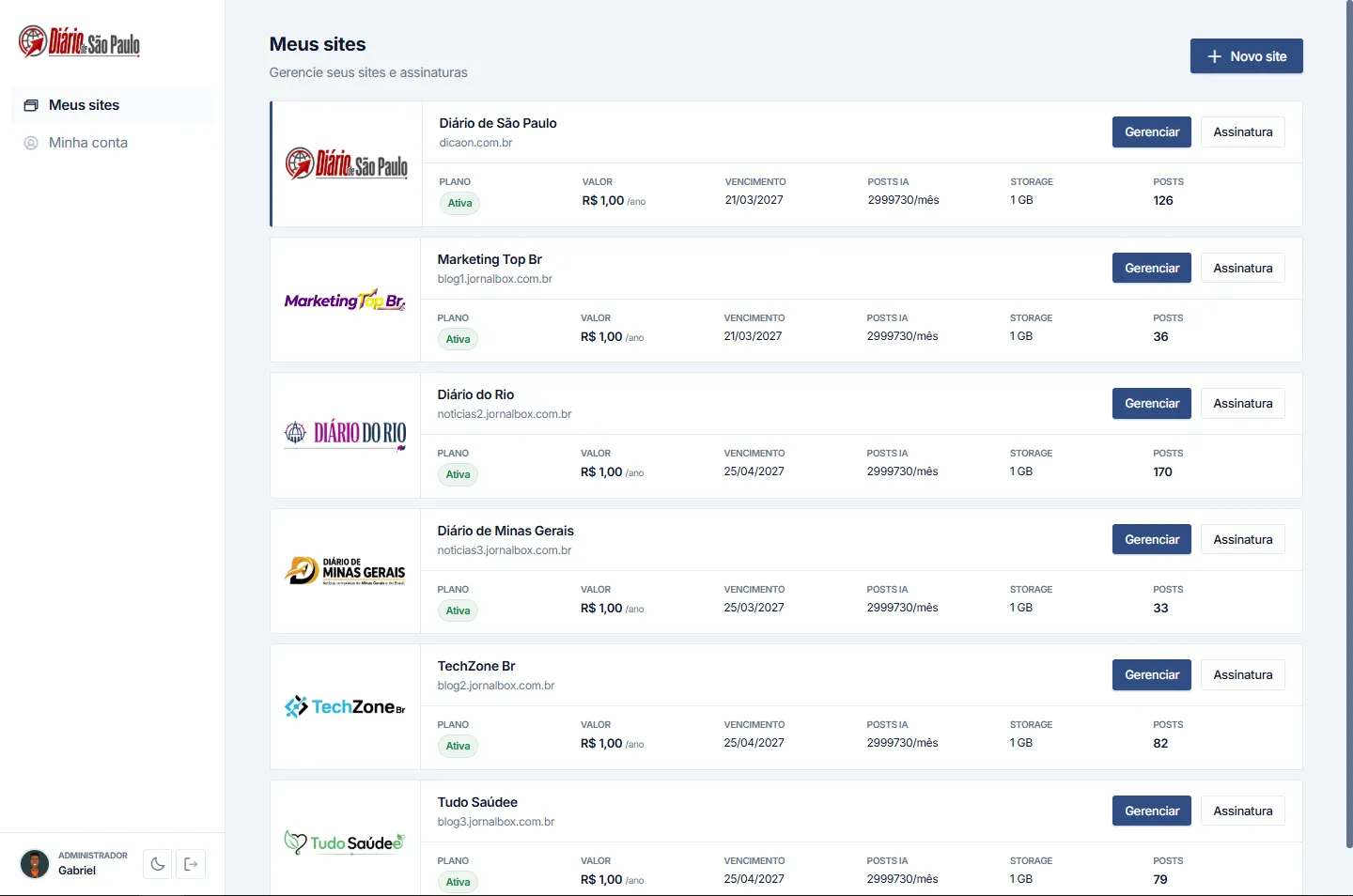Click the Gabriel user name
The width and height of the screenshot is (1353, 896).
77,871
